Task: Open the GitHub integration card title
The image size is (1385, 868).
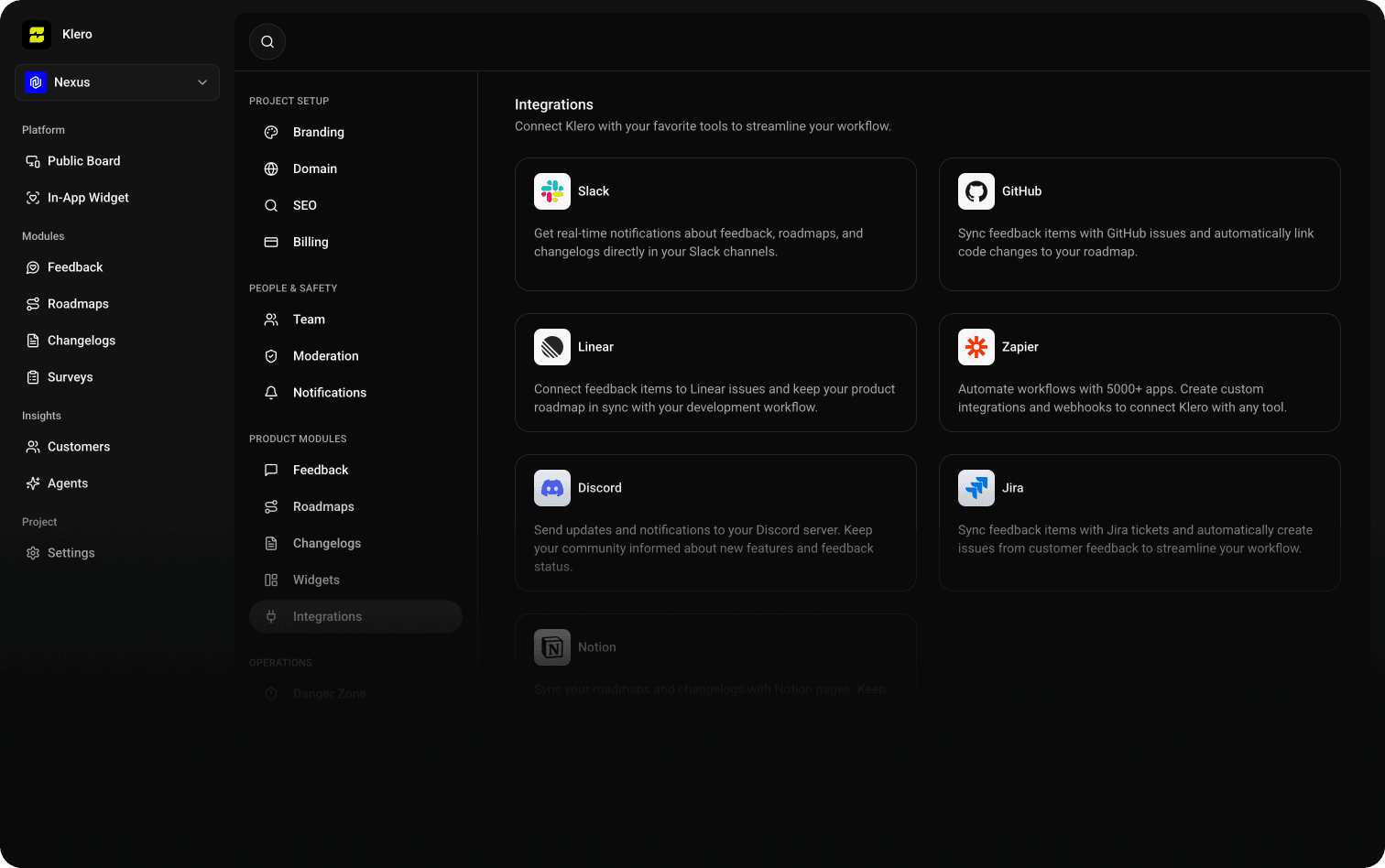Action: [1021, 191]
